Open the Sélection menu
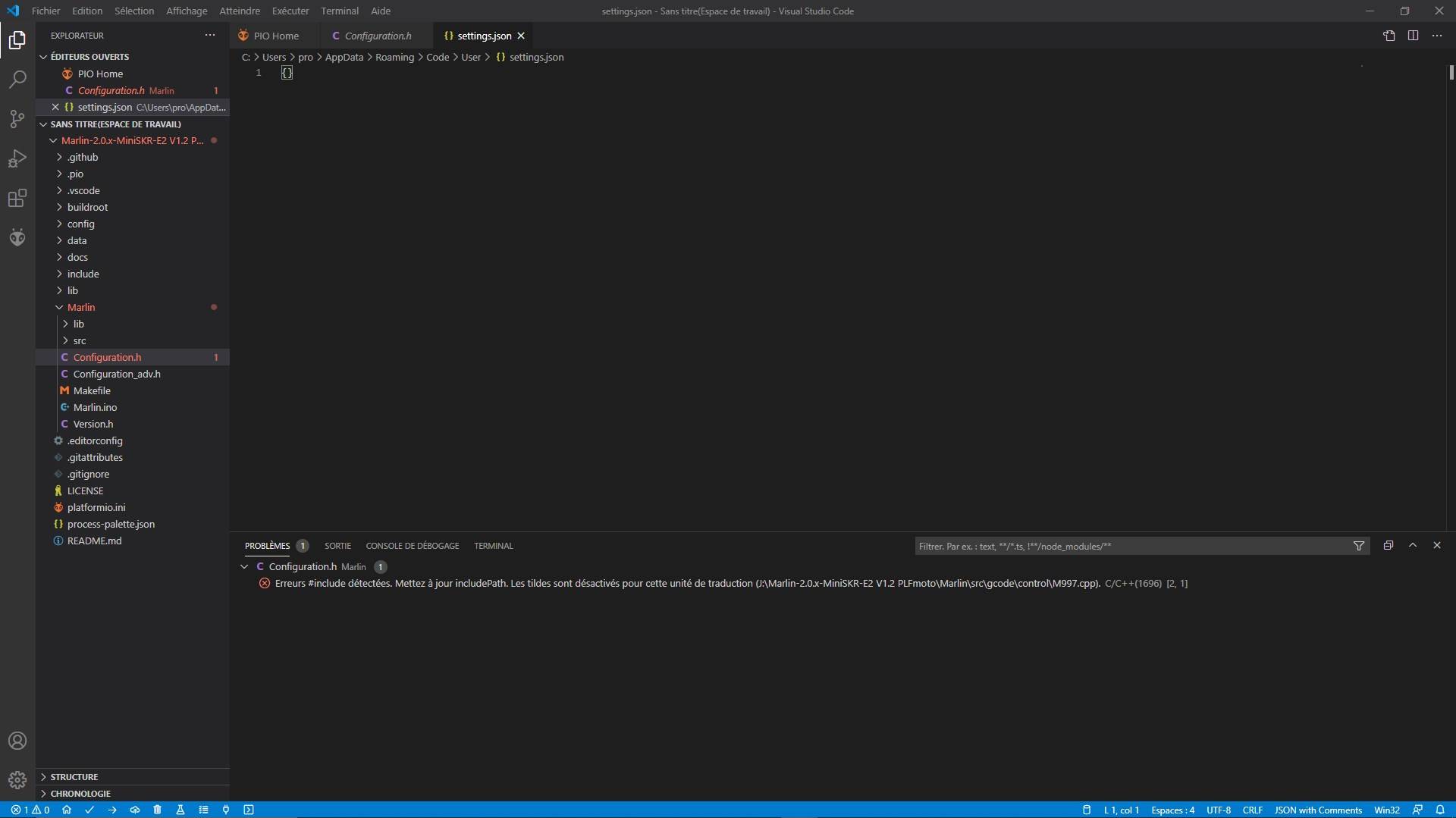 pos(134,11)
